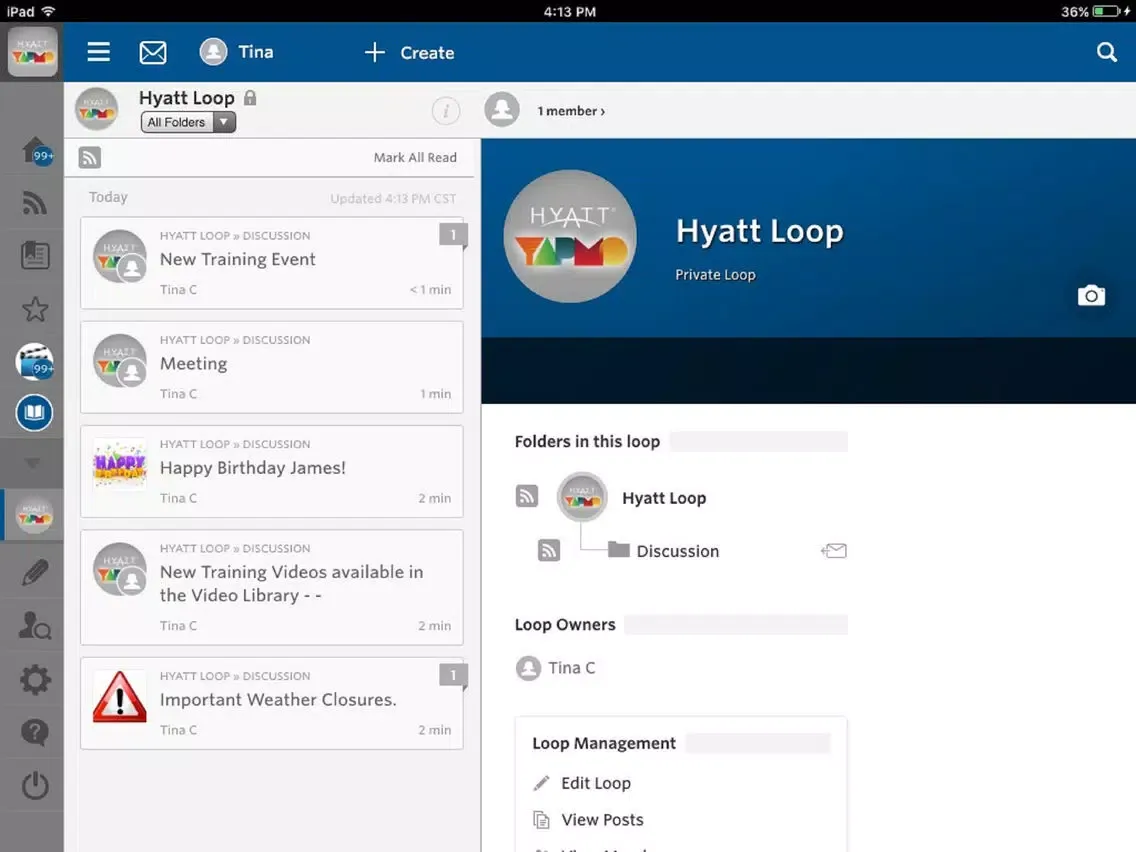1136x852 pixels.
Task: Open the video clapperboard icon in sidebar
Action: click(35, 361)
